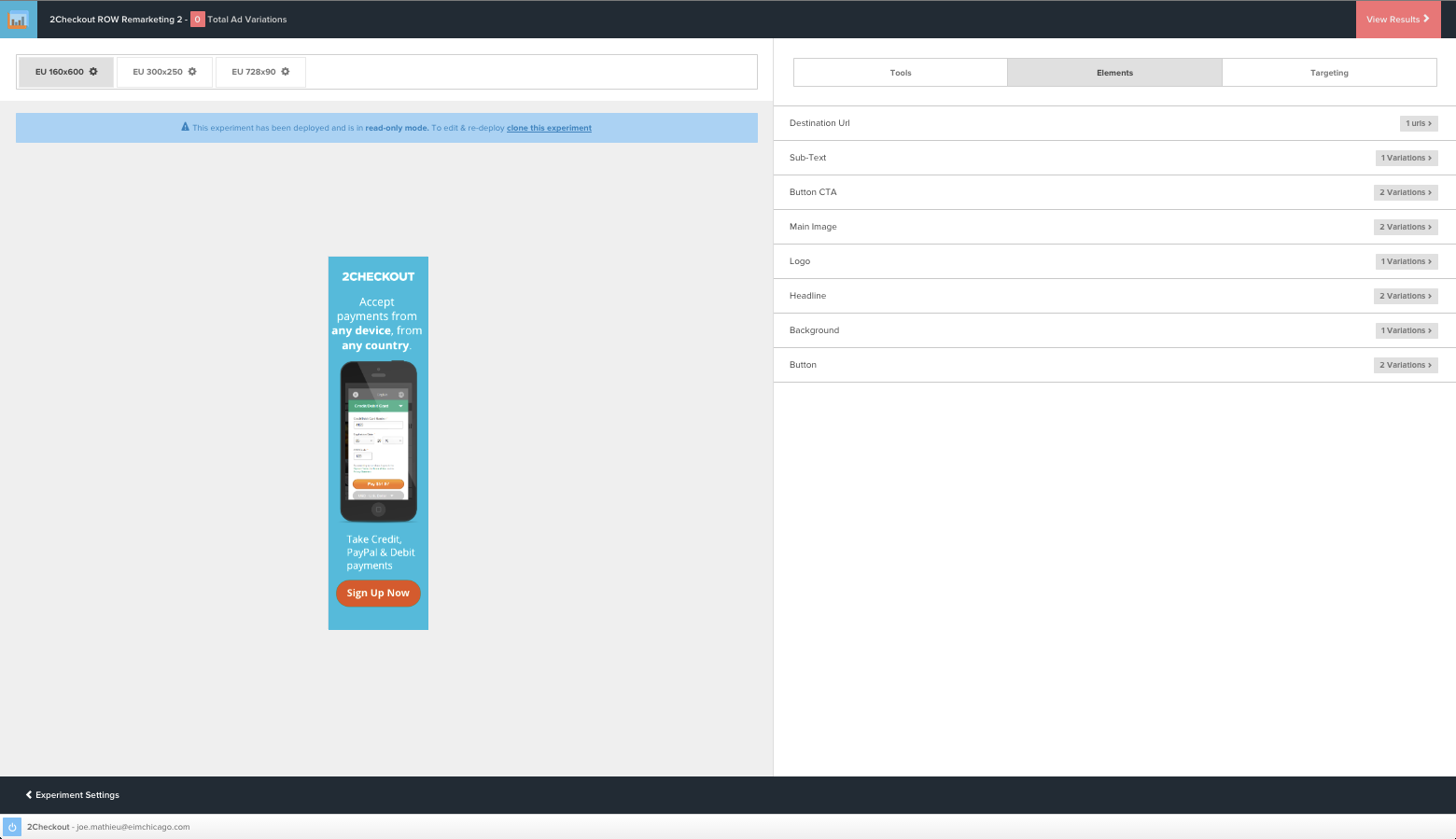The height and width of the screenshot is (839, 1456).
Task: Expand Sub-Text 1 Variations
Action: 1407,158
